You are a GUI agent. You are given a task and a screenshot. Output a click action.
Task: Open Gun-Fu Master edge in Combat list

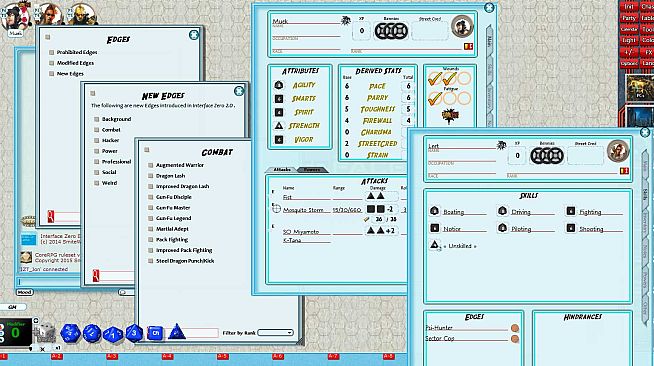[173, 208]
